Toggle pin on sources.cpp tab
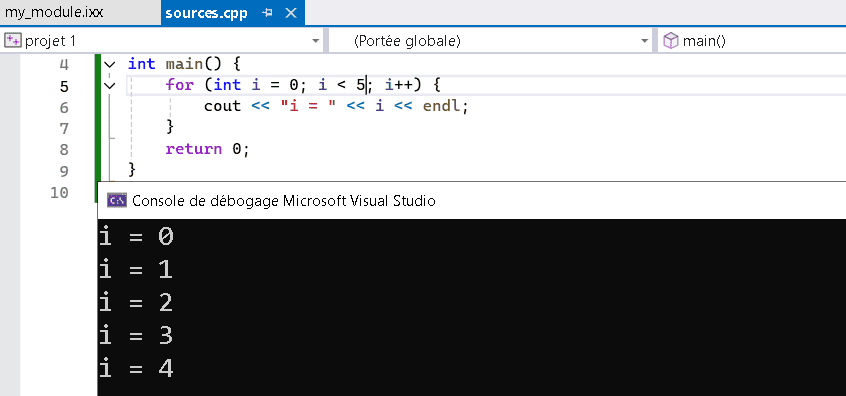 [x=267, y=13]
